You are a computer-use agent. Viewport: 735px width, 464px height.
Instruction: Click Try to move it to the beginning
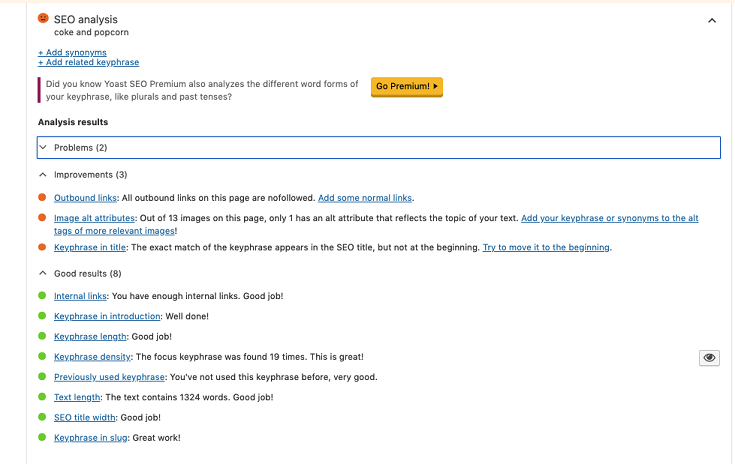tap(546, 247)
